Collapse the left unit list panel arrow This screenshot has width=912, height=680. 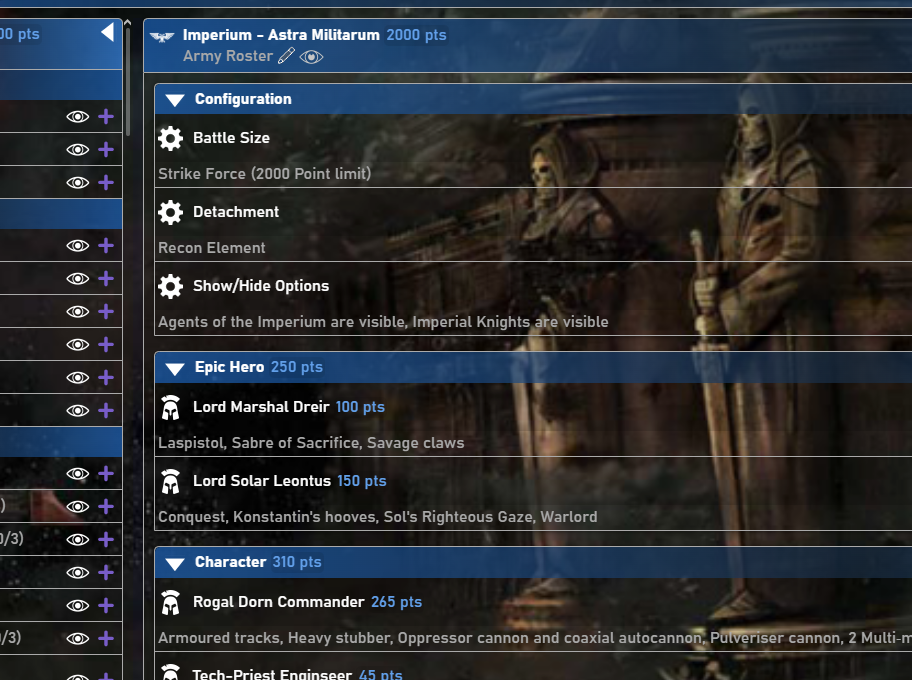tap(108, 32)
